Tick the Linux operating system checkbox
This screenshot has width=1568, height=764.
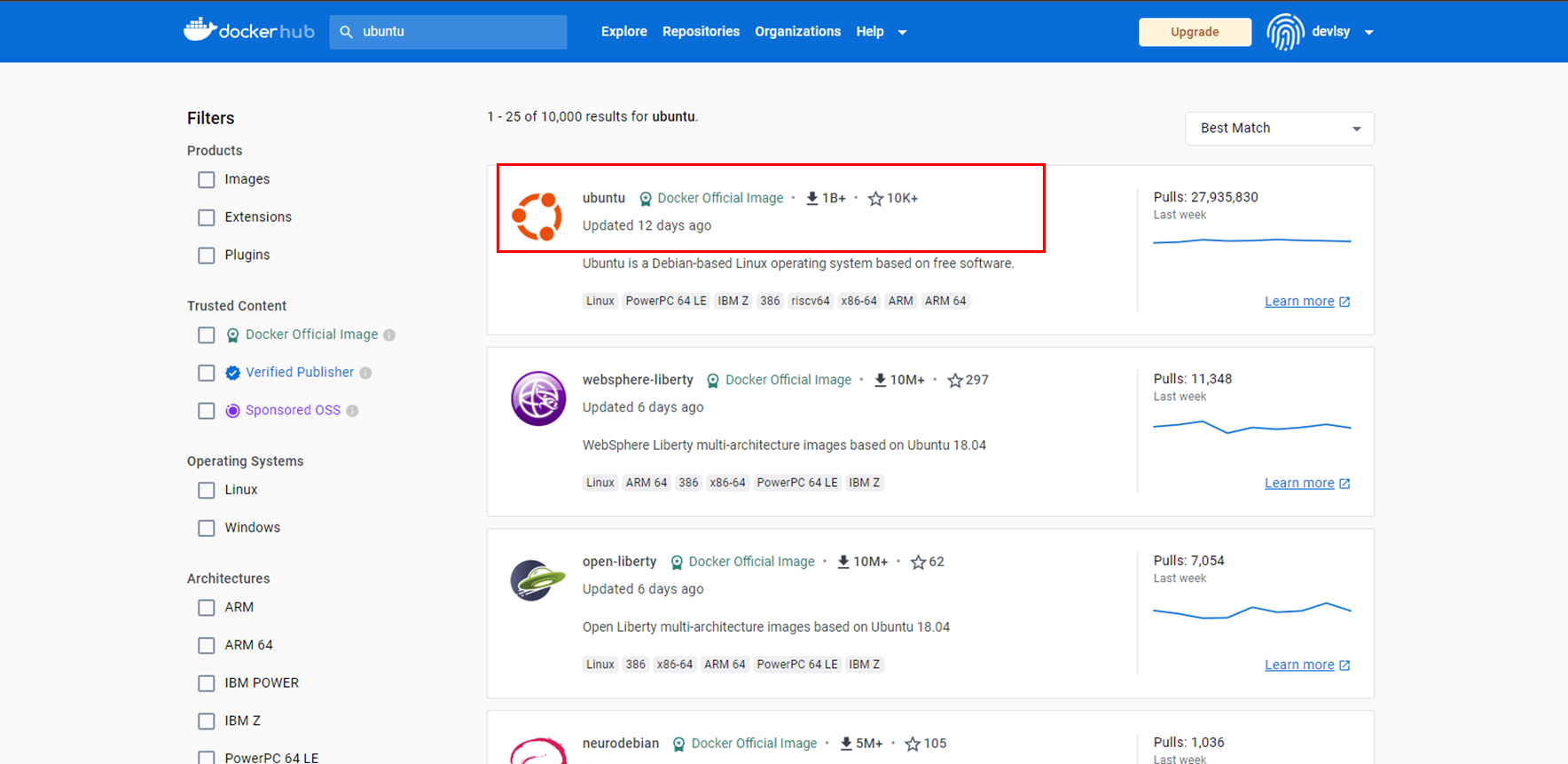click(x=207, y=491)
